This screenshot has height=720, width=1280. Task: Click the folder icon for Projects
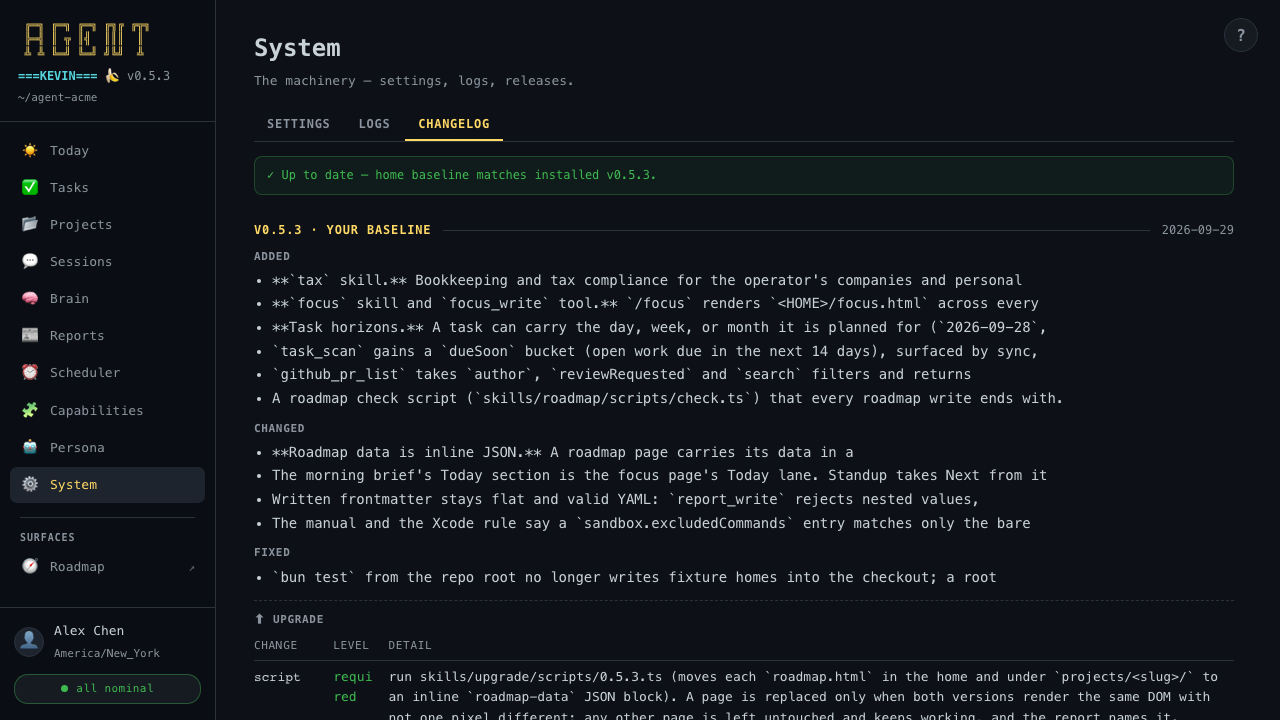[30, 224]
